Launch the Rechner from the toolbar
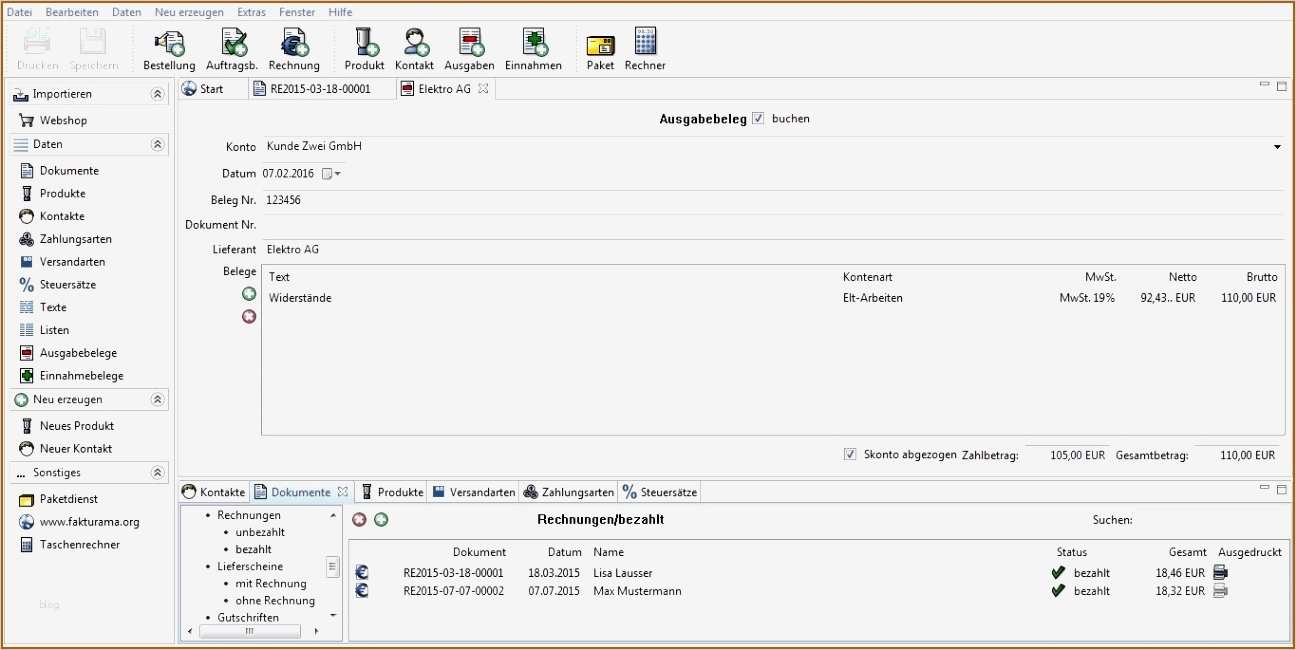 coord(644,47)
